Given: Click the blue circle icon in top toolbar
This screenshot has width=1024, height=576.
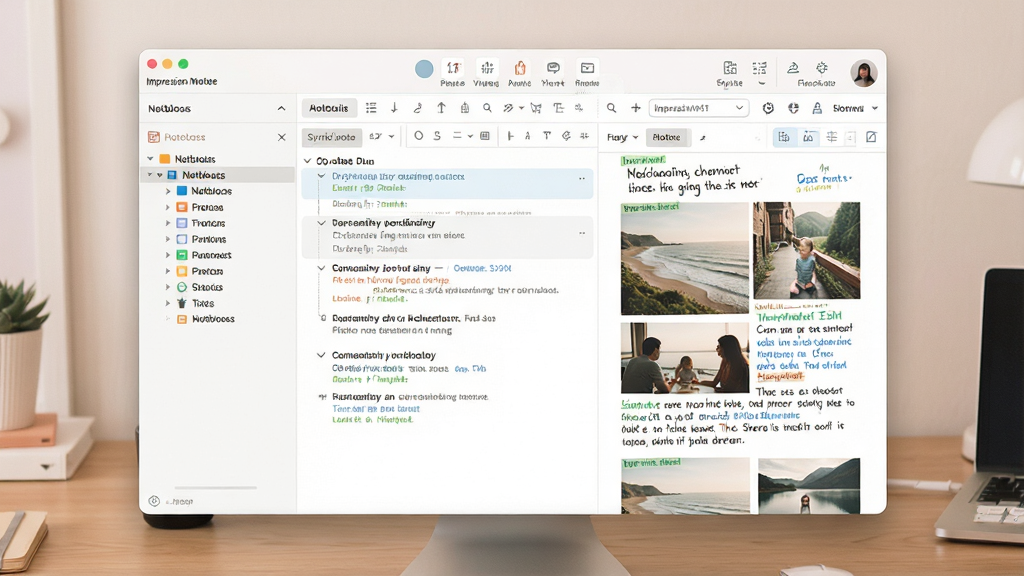Looking at the screenshot, I should pos(424,69).
